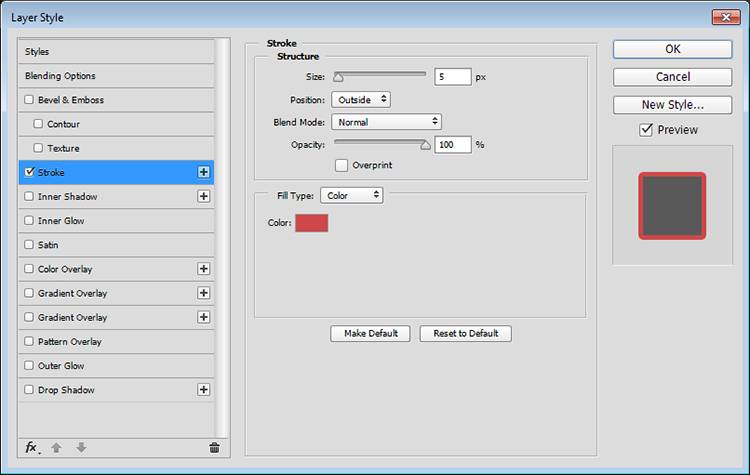
Task: Uncheck the Preview checkbox
Action: click(646, 129)
